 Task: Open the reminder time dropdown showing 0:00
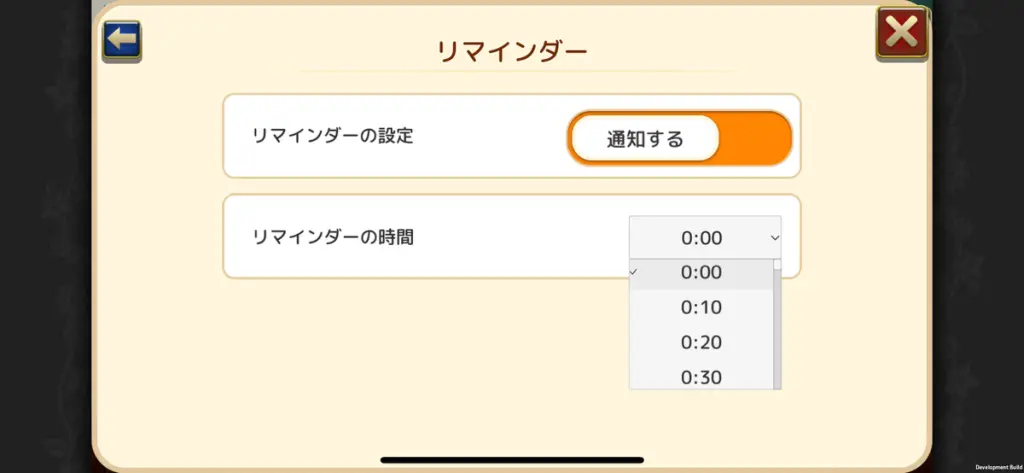[705, 238]
